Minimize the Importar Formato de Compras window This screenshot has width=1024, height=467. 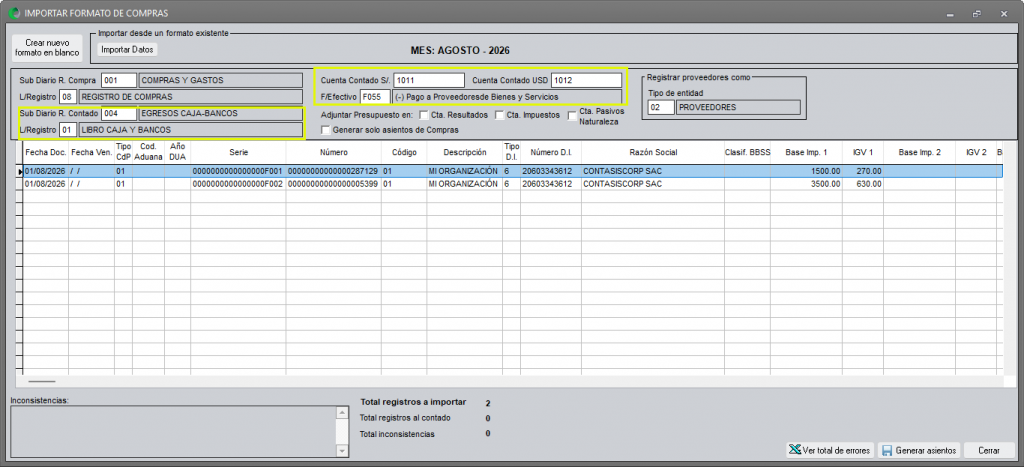951,13
